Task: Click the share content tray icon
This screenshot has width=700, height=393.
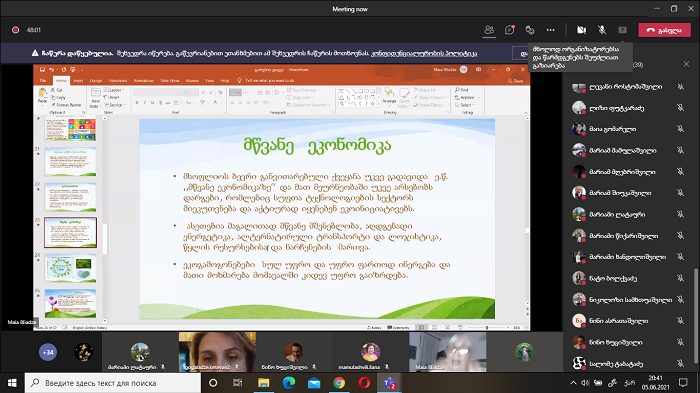Action: click(x=622, y=30)
